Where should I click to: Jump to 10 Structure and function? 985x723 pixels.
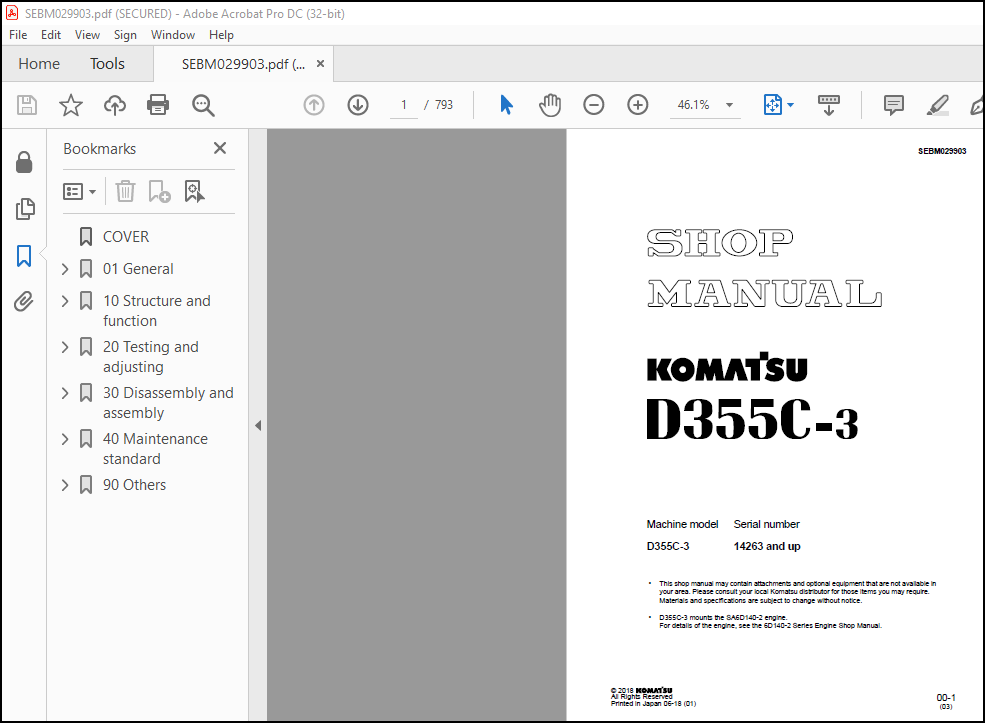coord(156,311)
